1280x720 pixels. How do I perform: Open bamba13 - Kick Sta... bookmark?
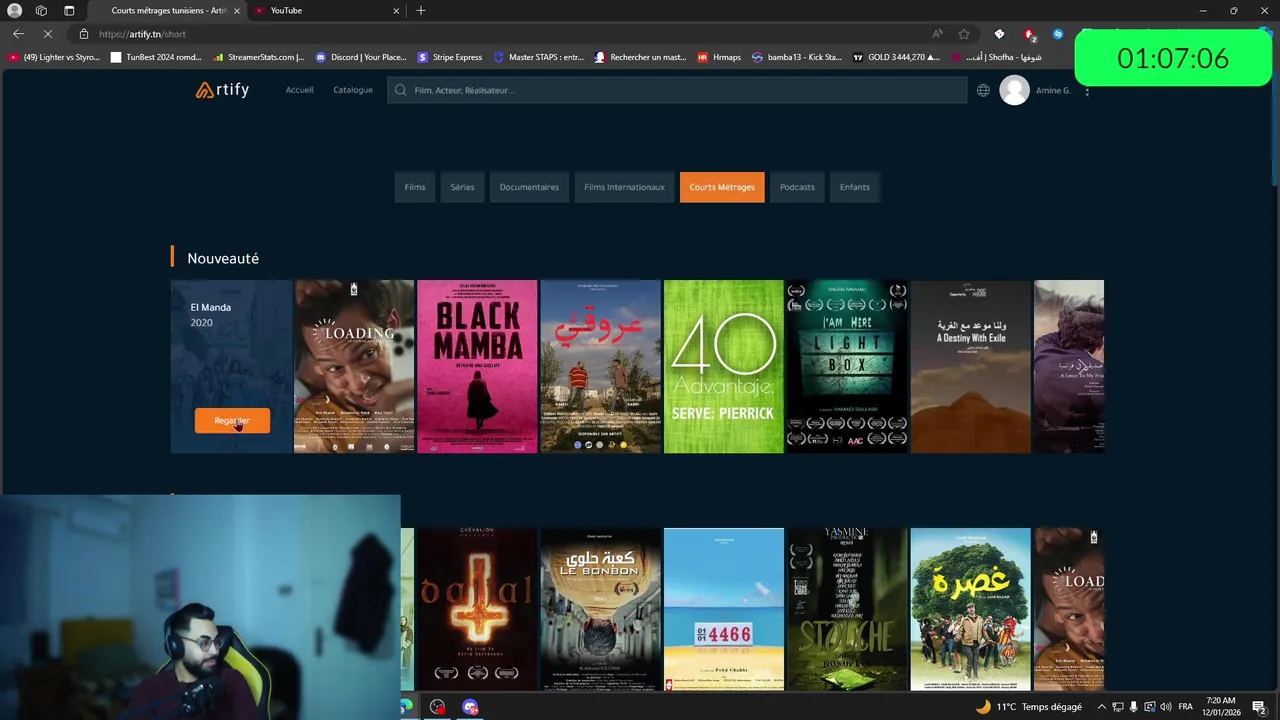[x=797, y=57]
